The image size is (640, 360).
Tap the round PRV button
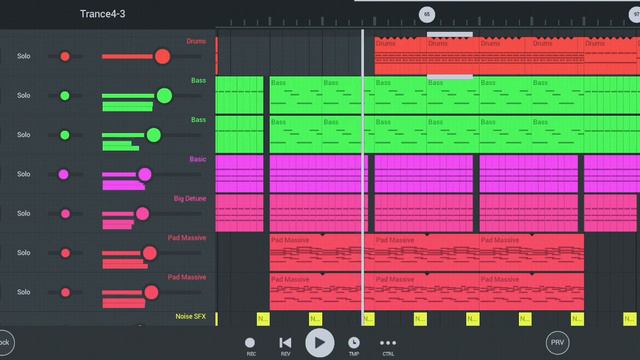tap(557, 343)
